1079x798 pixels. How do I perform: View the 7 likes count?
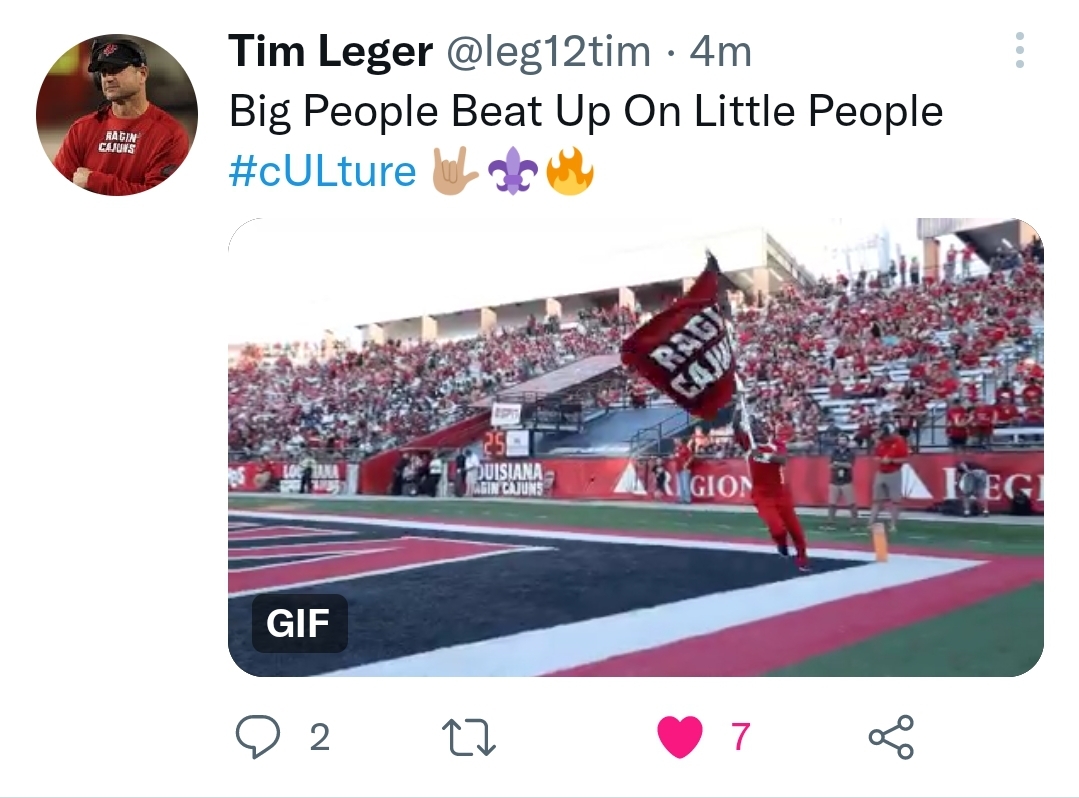pos(740,737)
